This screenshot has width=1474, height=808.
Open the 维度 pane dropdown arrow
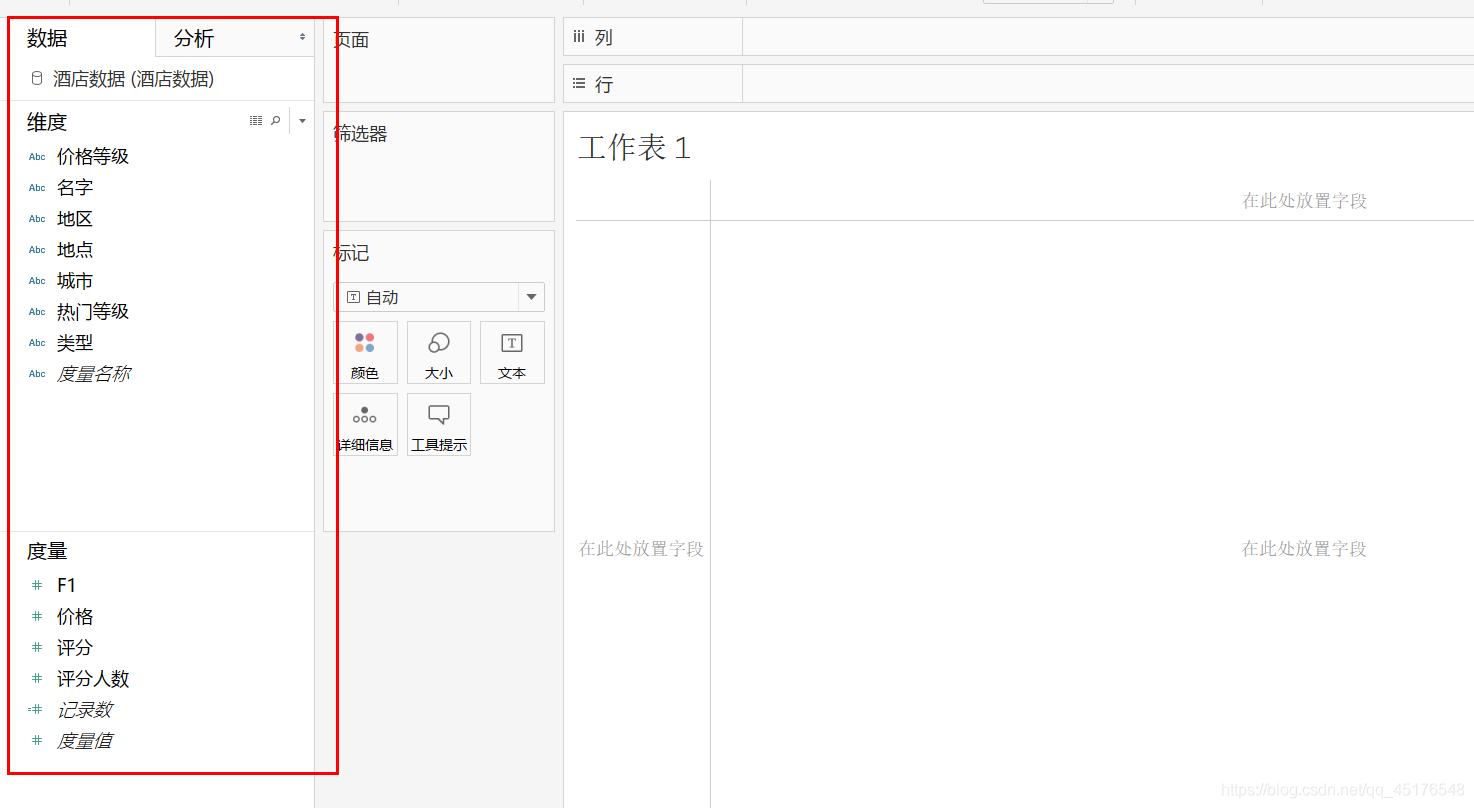[302, 121]
